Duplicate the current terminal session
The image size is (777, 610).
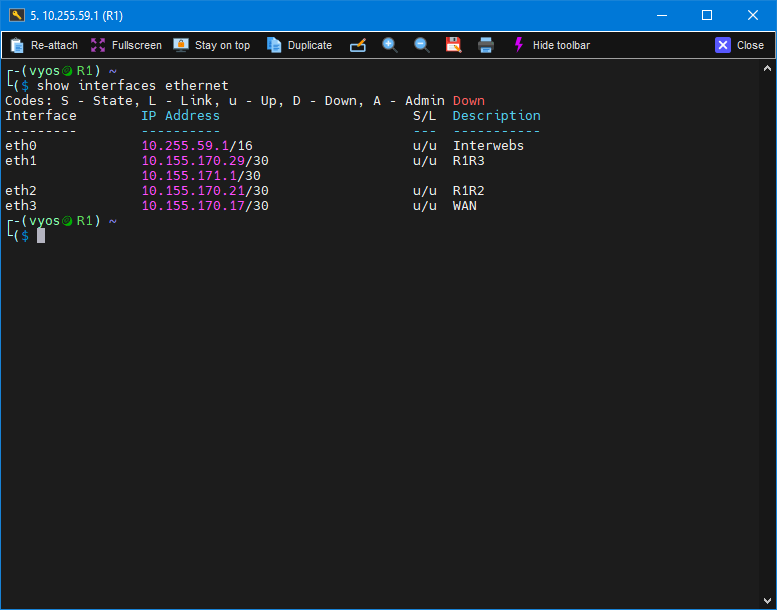click(x=299, y=45)
